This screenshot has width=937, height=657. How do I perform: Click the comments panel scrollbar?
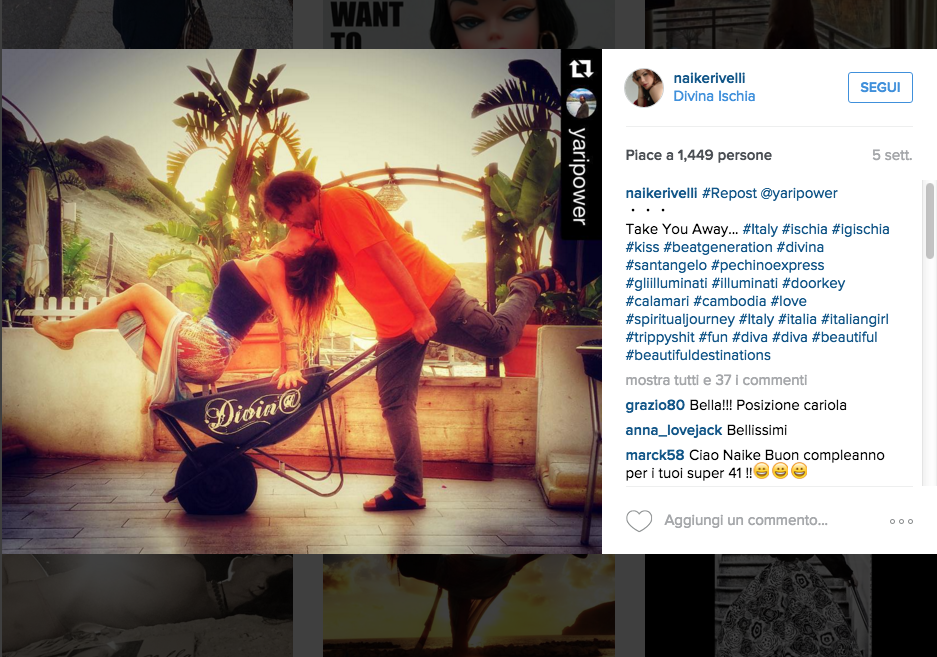click(x=929, y=221)
